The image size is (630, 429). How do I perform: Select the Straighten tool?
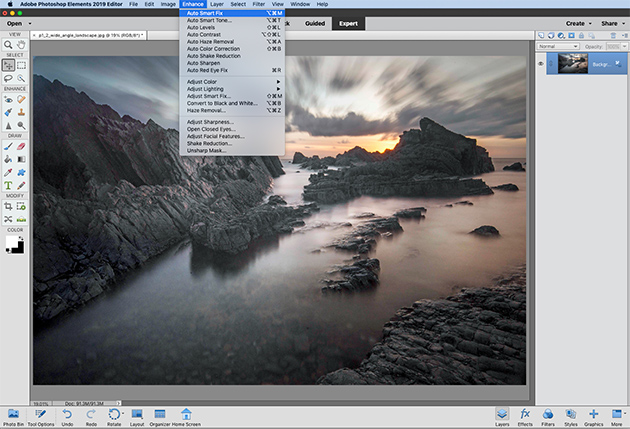pos(21,219)
